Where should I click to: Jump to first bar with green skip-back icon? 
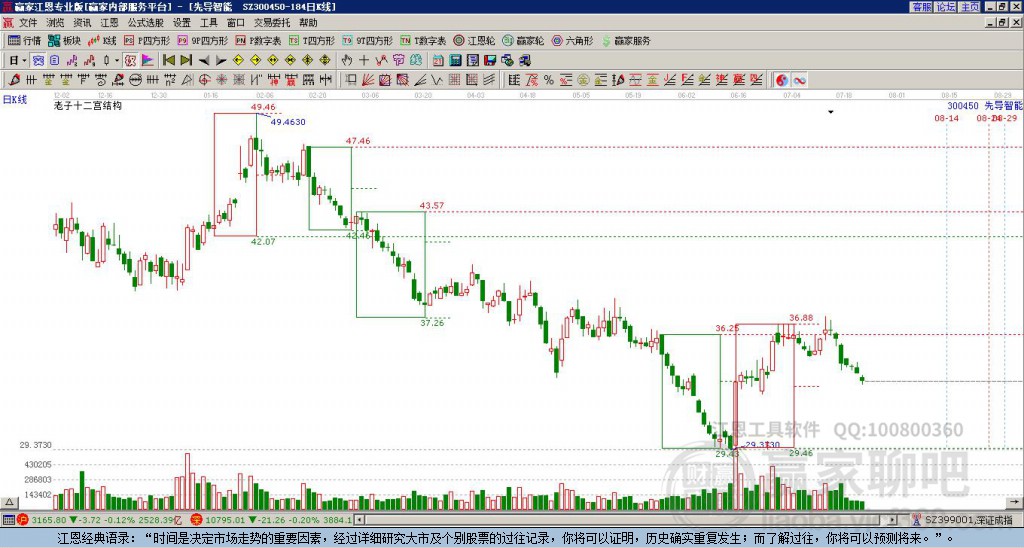168,60
